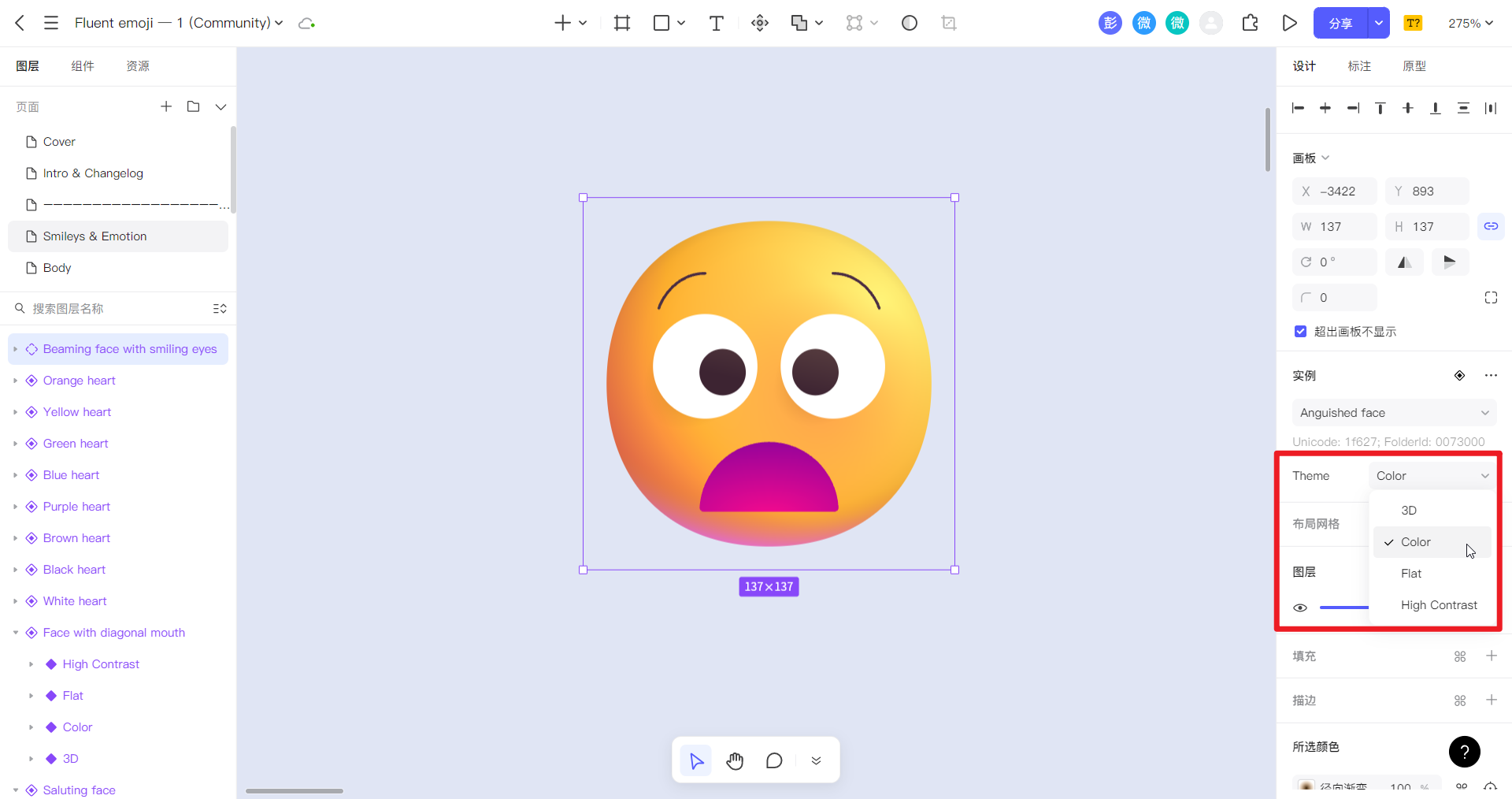The image size is (1512, 799).
Task: Open the Theme Color dropdown
Action: (x=1432, y=476)
